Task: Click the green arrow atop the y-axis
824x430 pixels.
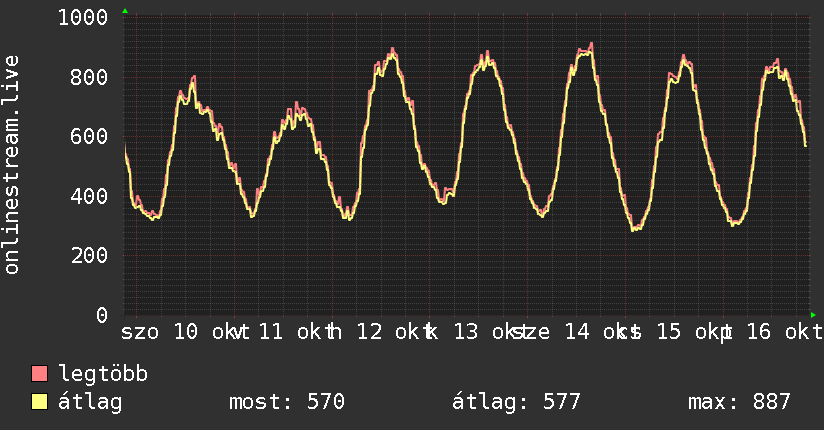Action: (x=125, y=11)
